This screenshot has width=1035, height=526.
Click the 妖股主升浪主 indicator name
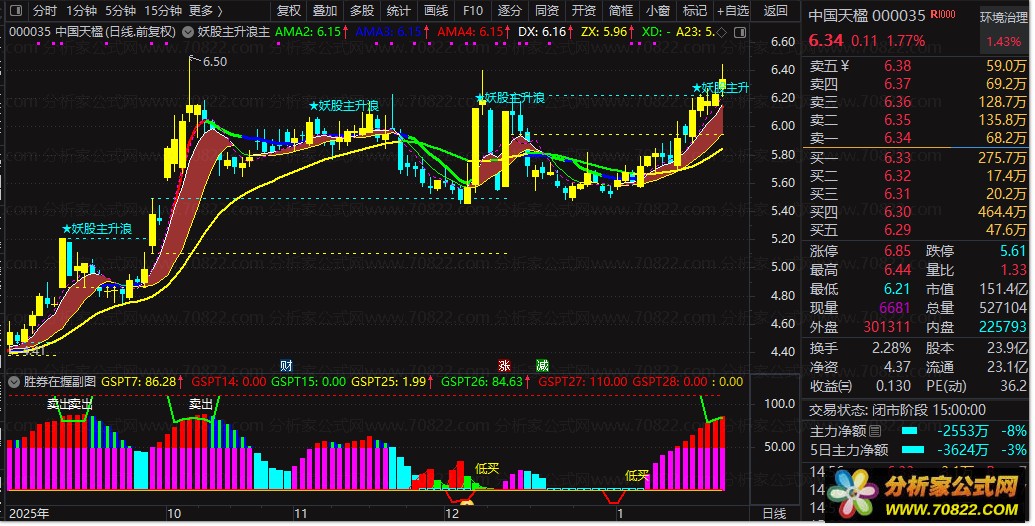point(234,32)
